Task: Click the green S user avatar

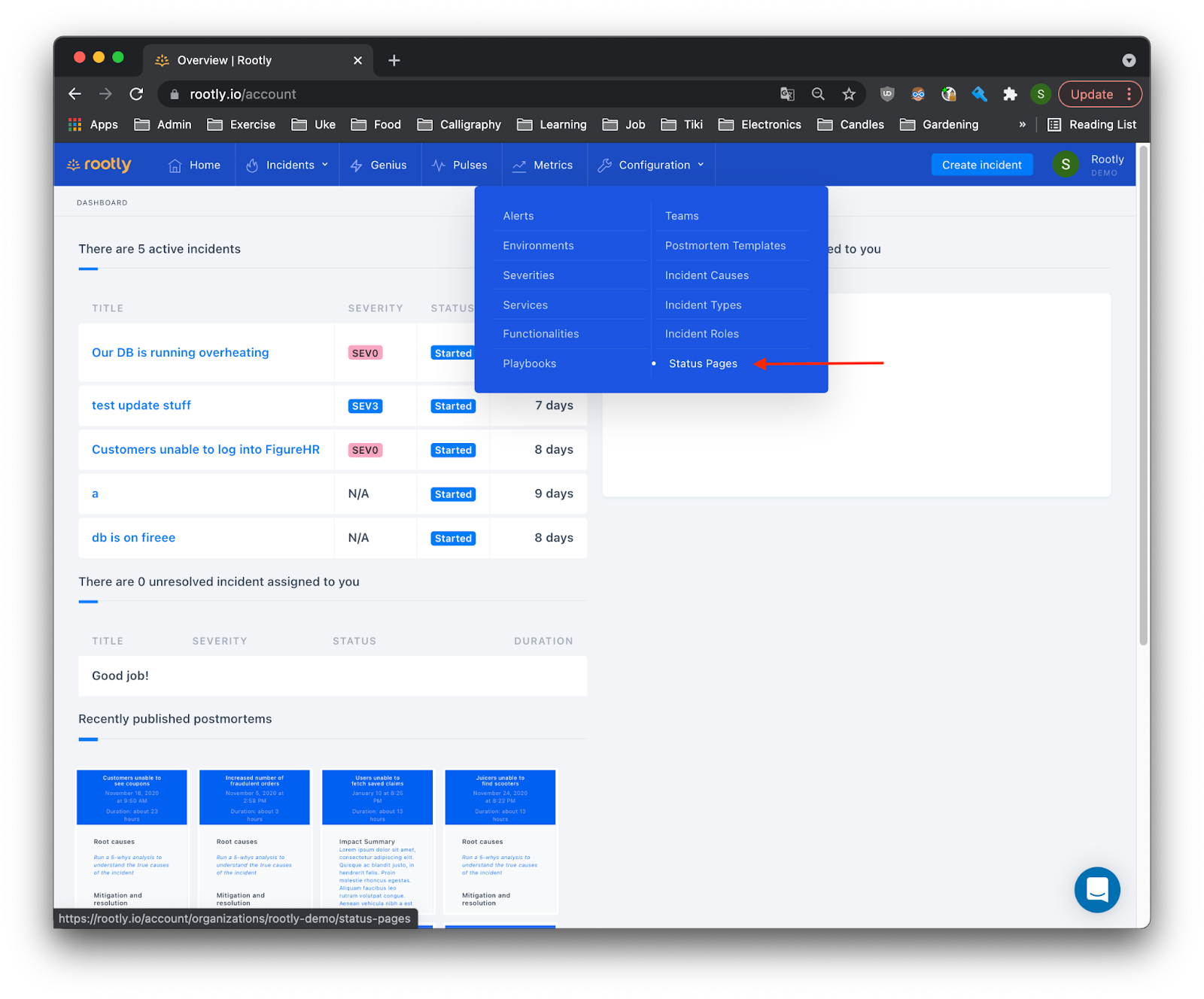Action: pos(1066,165)
